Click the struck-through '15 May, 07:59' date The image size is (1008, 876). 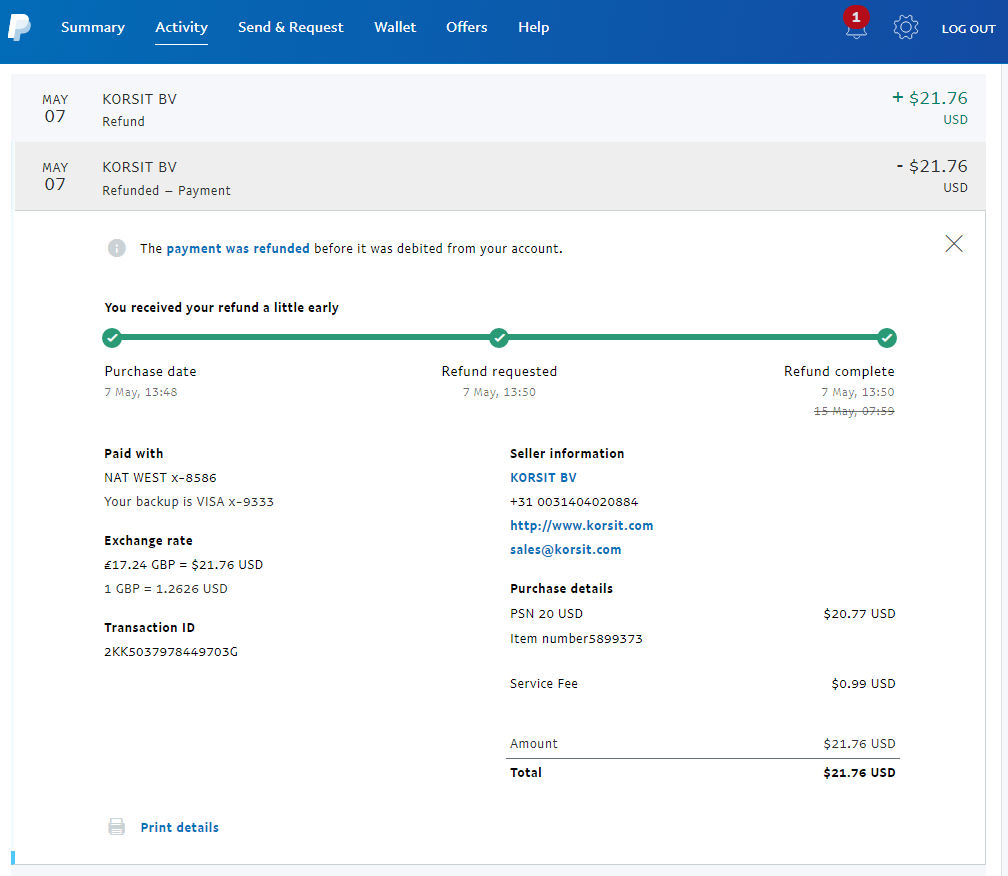[854, 411]
